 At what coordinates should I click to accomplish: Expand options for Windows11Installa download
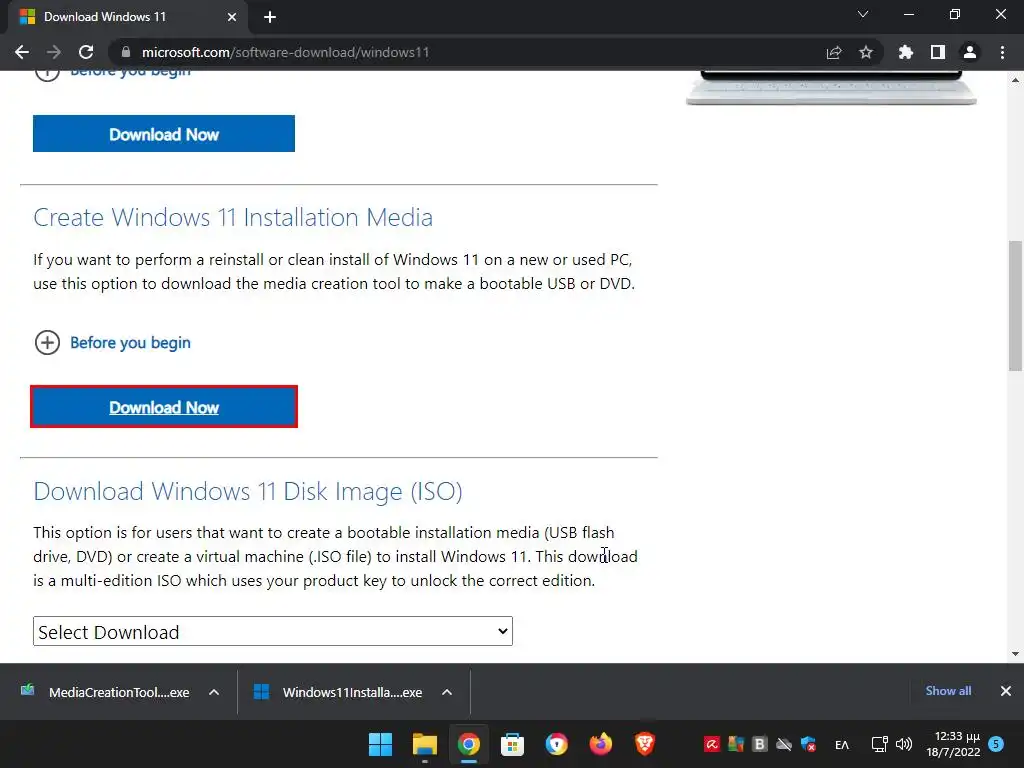[x=447, y=692]
